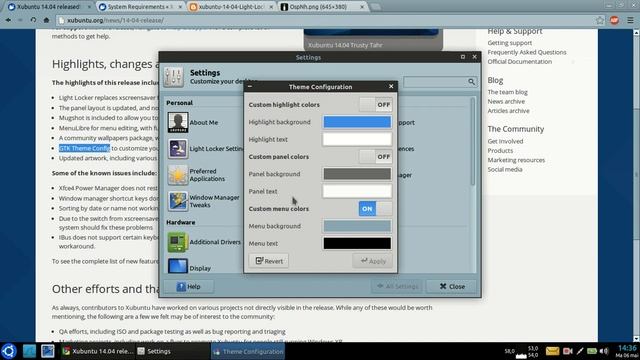
Task: Switch to Xubuntu 14.04 release taskbar item
Action: click(x=98, y=351)
